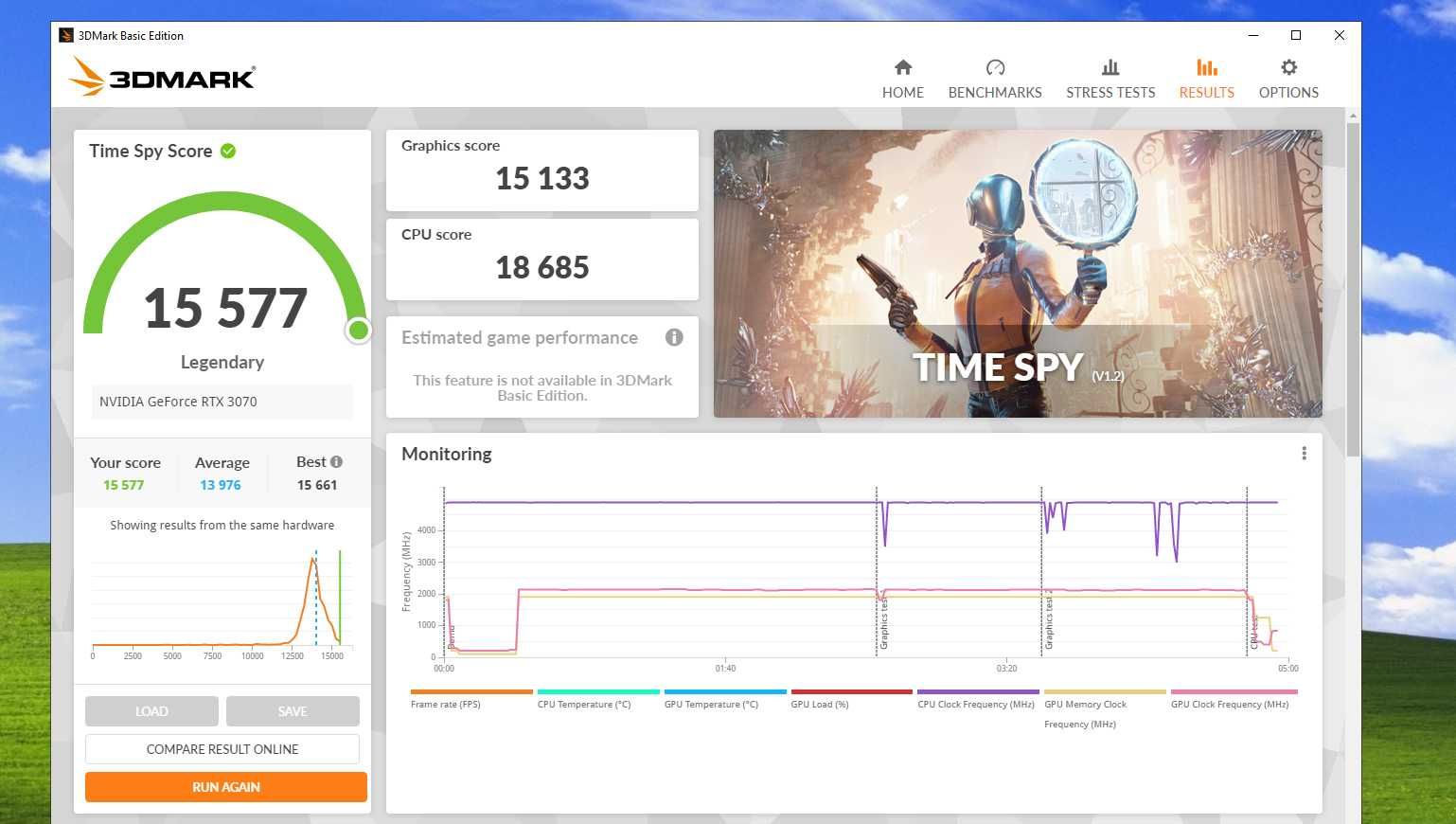This screenshot has height=824, width=1456.
Task: Toggle GPU Temperature legend line
Action: pos(724,699)
